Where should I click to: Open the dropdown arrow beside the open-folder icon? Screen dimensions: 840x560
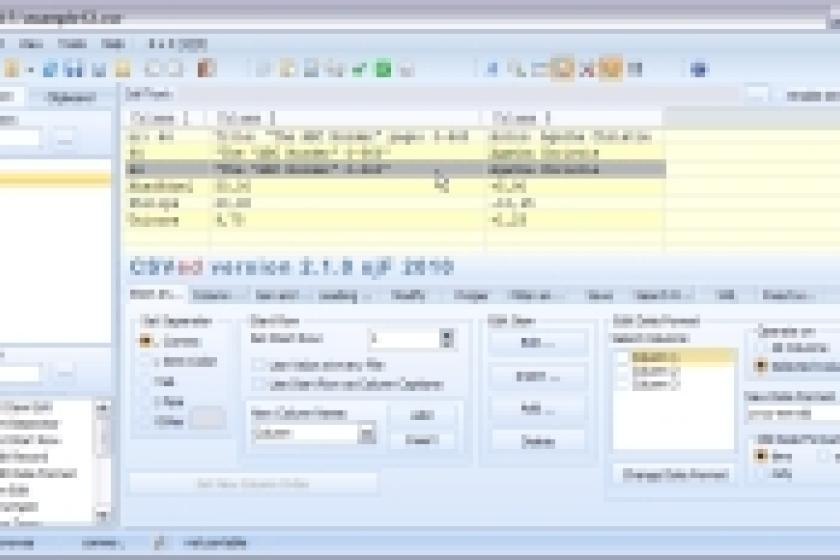[x=31, y=70]
